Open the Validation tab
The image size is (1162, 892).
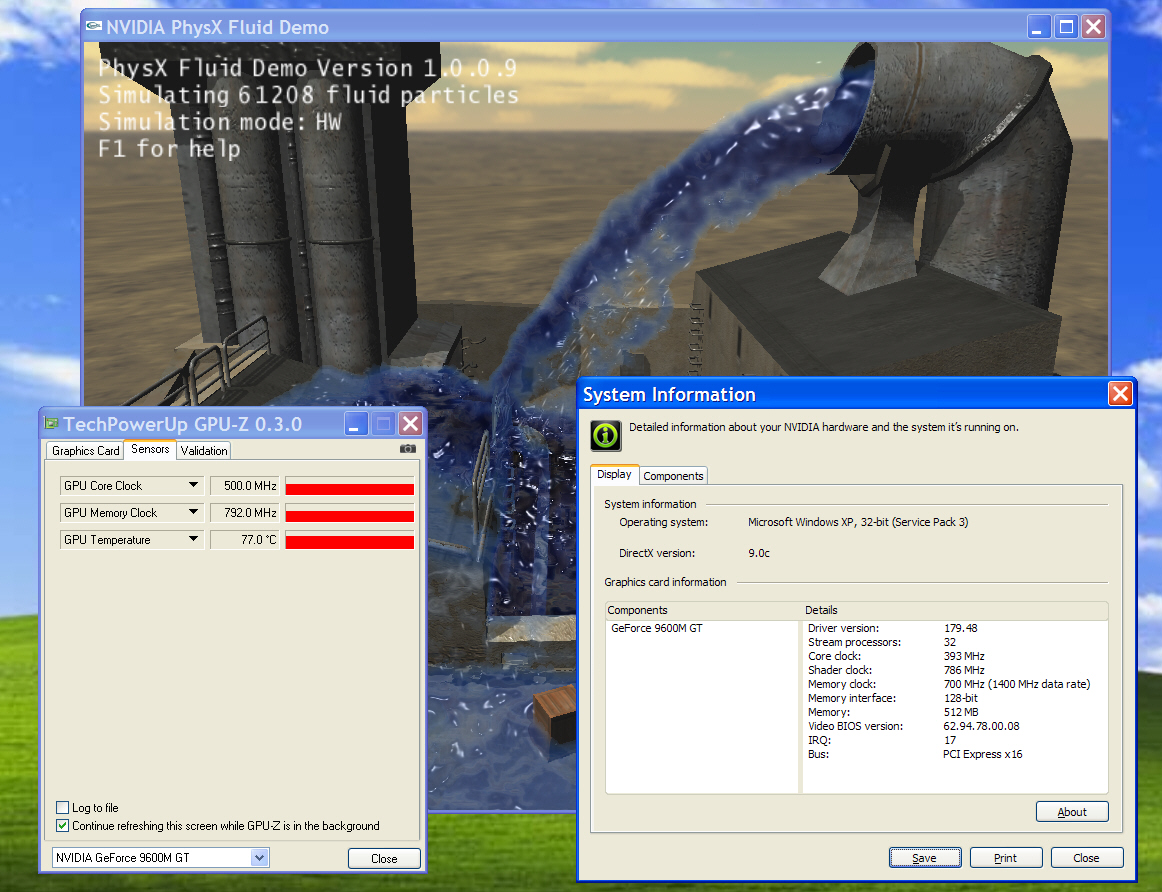(204, 450)
